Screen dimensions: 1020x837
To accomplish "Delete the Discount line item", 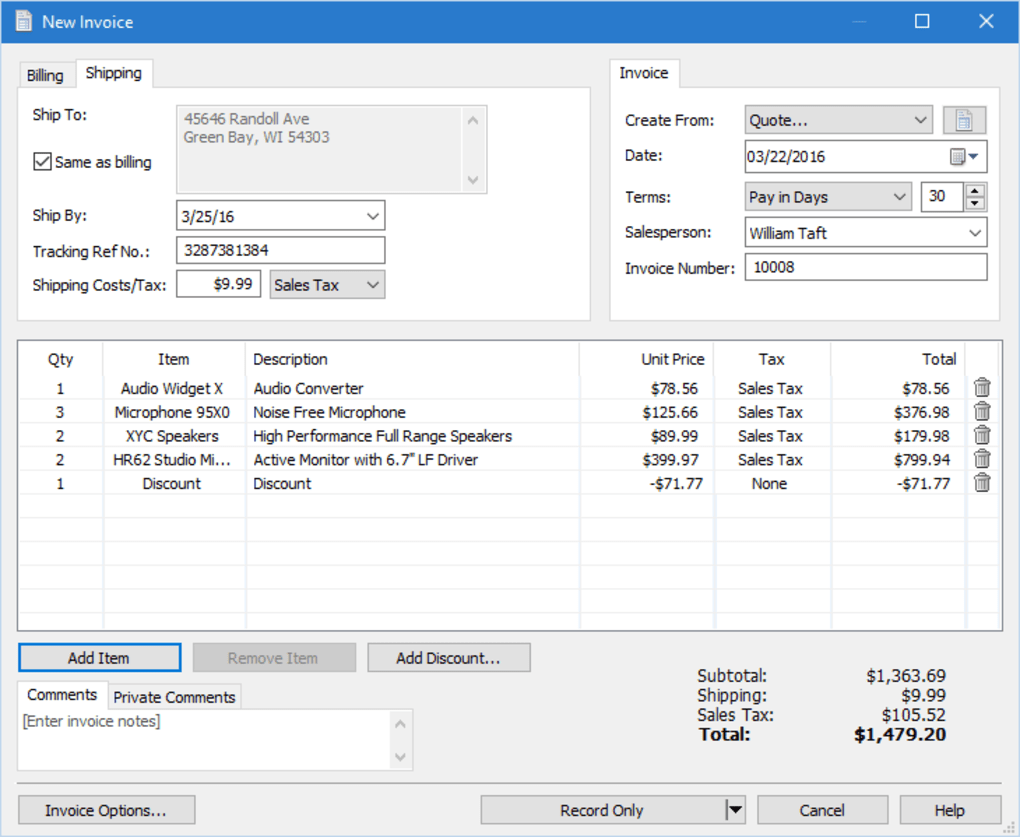I will pos(981,483).
